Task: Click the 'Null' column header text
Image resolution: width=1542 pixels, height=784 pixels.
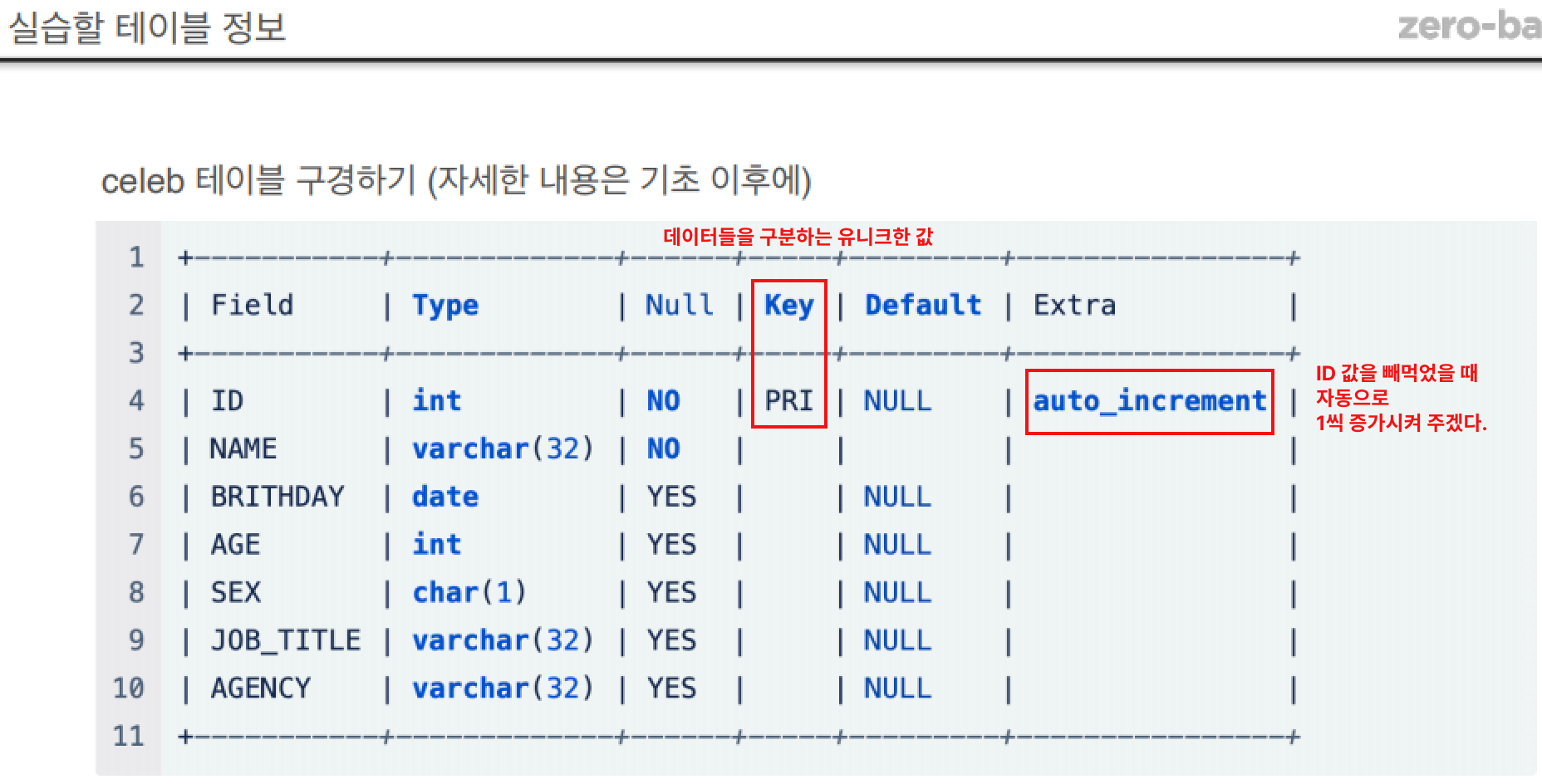Action: click(x=680, y=306)
